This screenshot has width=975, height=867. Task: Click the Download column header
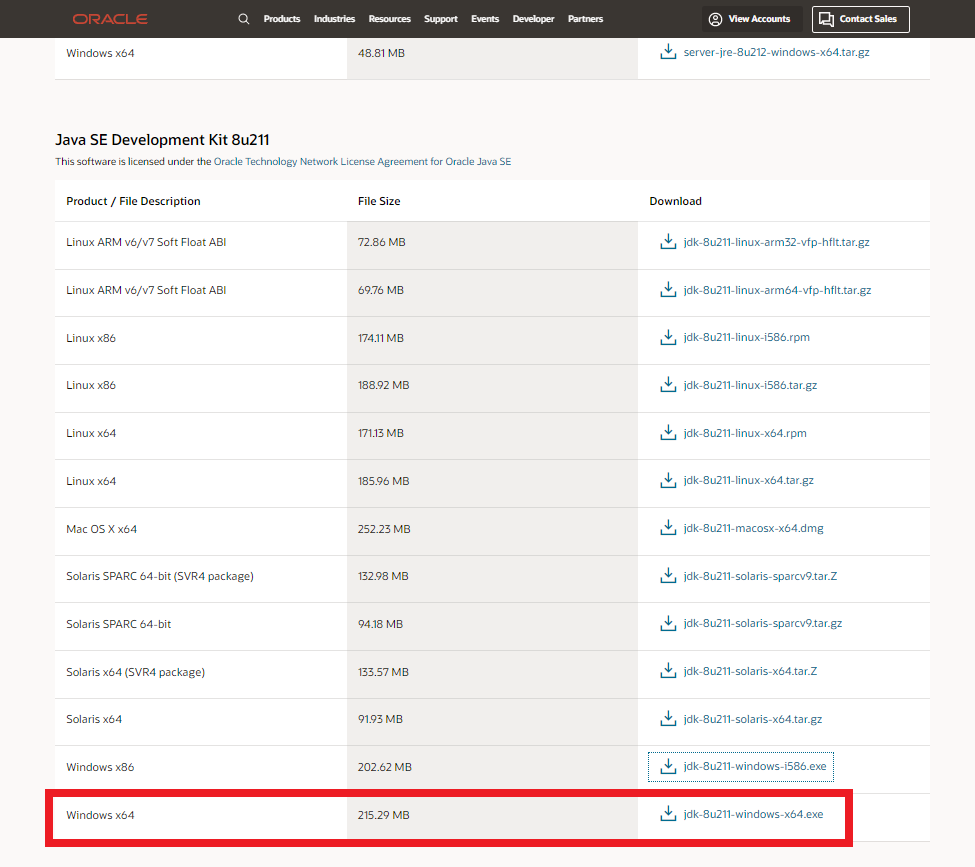pos(676,201)
